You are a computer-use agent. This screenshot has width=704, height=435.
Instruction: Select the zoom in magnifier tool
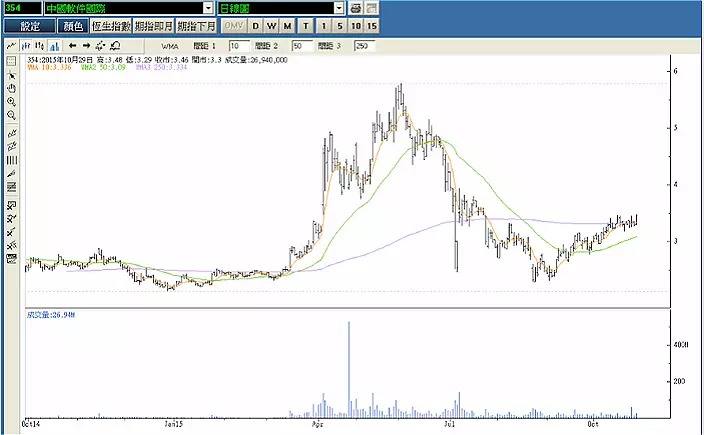pos(11,101)
